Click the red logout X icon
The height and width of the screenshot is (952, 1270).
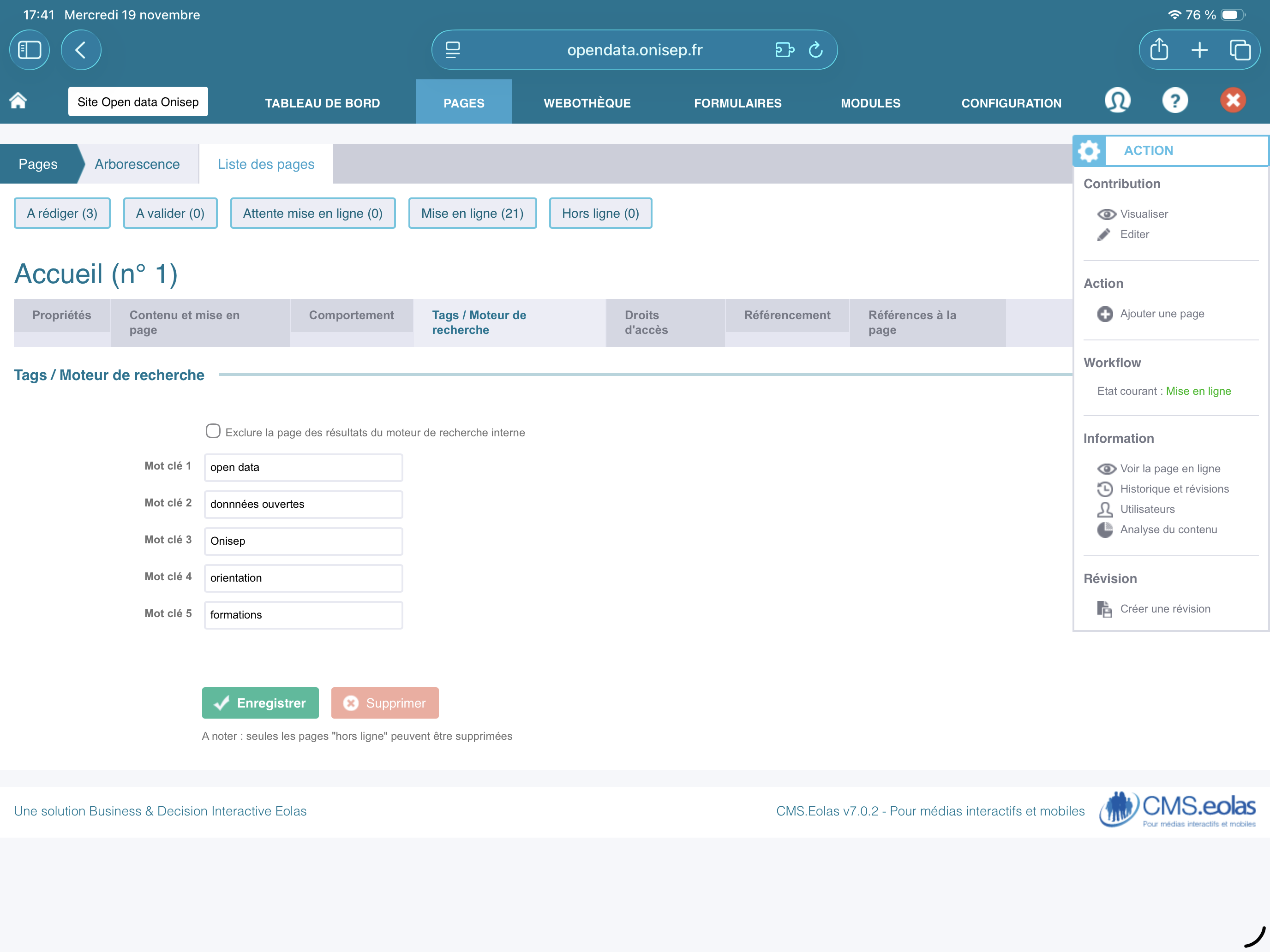coord(1233,101)
